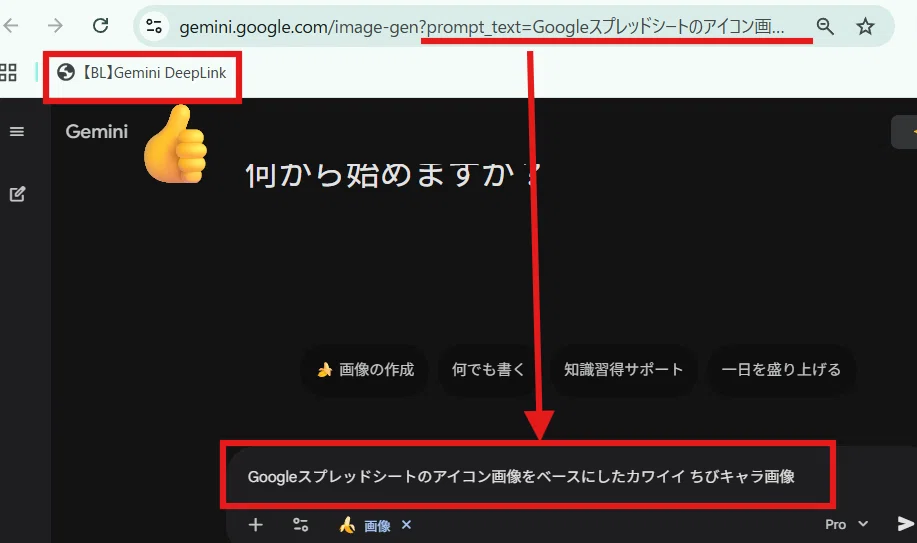Screen dimensions: 917x543
Task: Select the 画像の作成 suggestion chip
Action: [365, 370]
